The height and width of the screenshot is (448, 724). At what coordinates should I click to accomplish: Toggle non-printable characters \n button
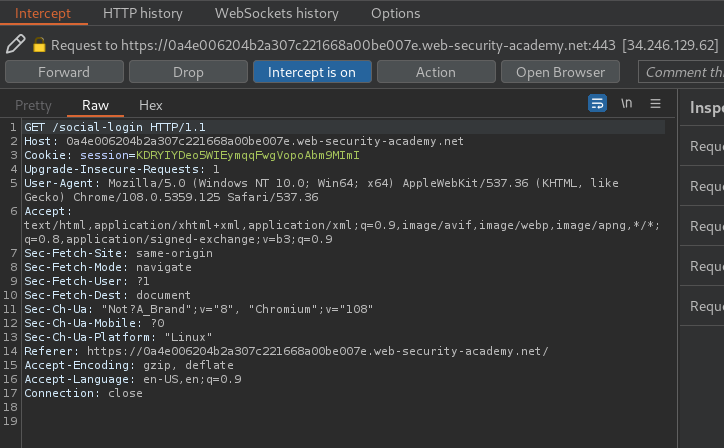click(x=626, y=103)
